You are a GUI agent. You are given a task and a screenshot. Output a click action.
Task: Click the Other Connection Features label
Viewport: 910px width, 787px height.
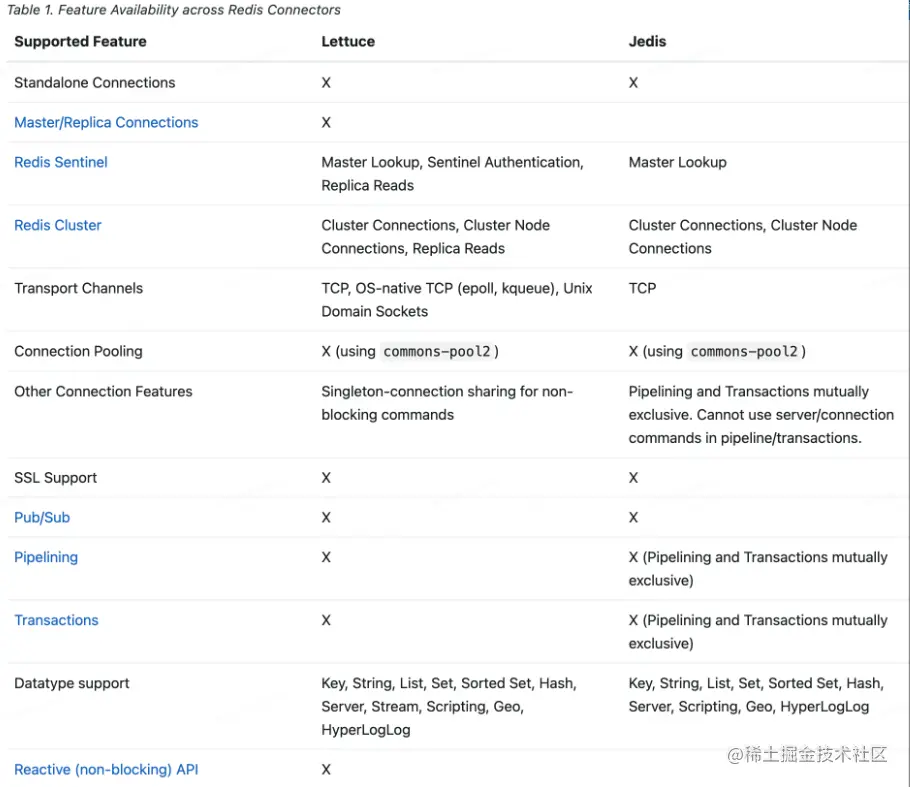103,391
